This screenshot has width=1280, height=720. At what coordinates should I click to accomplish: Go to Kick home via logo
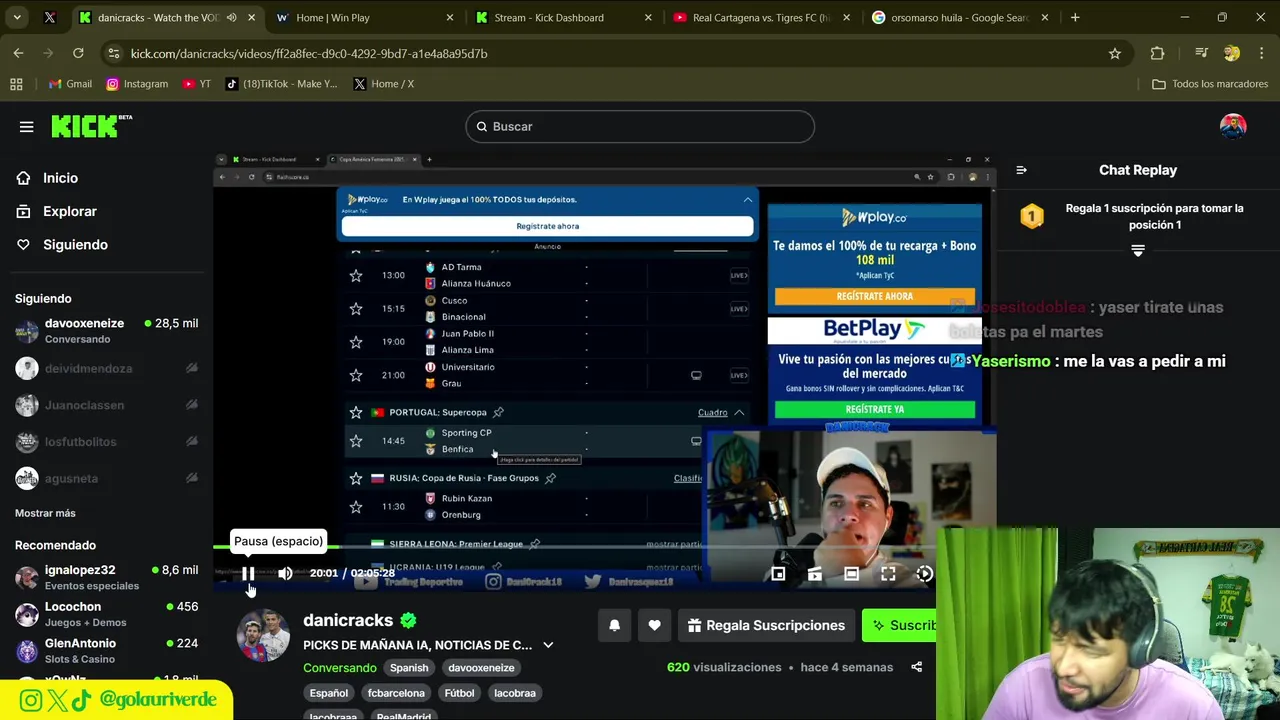91,126
